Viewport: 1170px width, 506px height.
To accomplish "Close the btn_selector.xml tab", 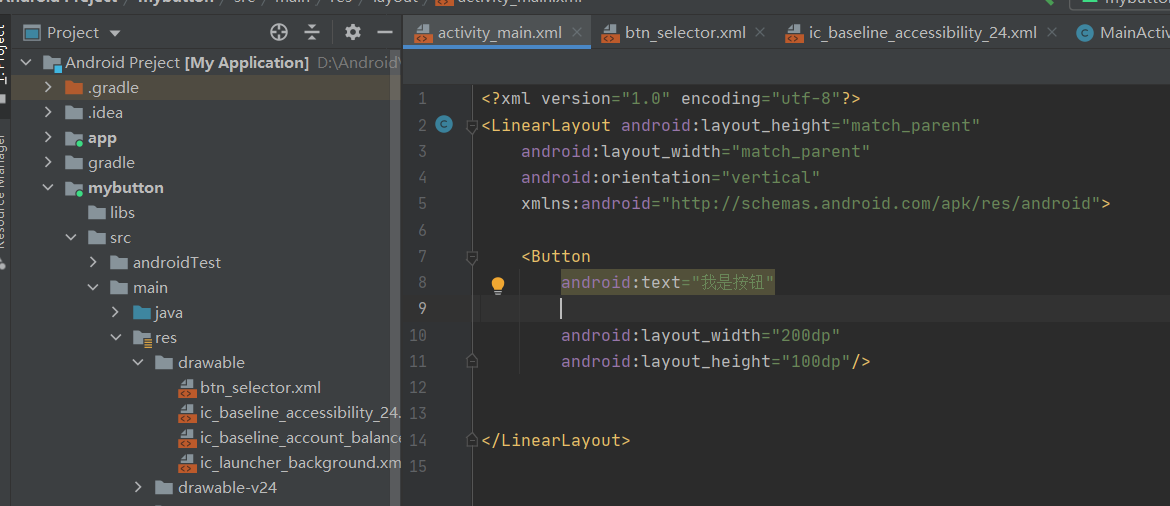I will 760,32.
